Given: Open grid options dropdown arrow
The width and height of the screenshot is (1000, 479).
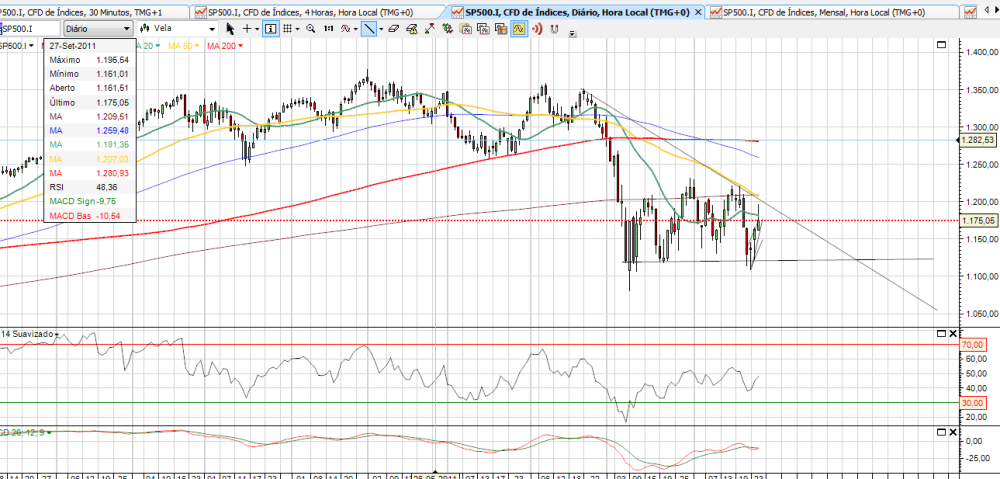Looking at the screenshot, I should [298, 29].
